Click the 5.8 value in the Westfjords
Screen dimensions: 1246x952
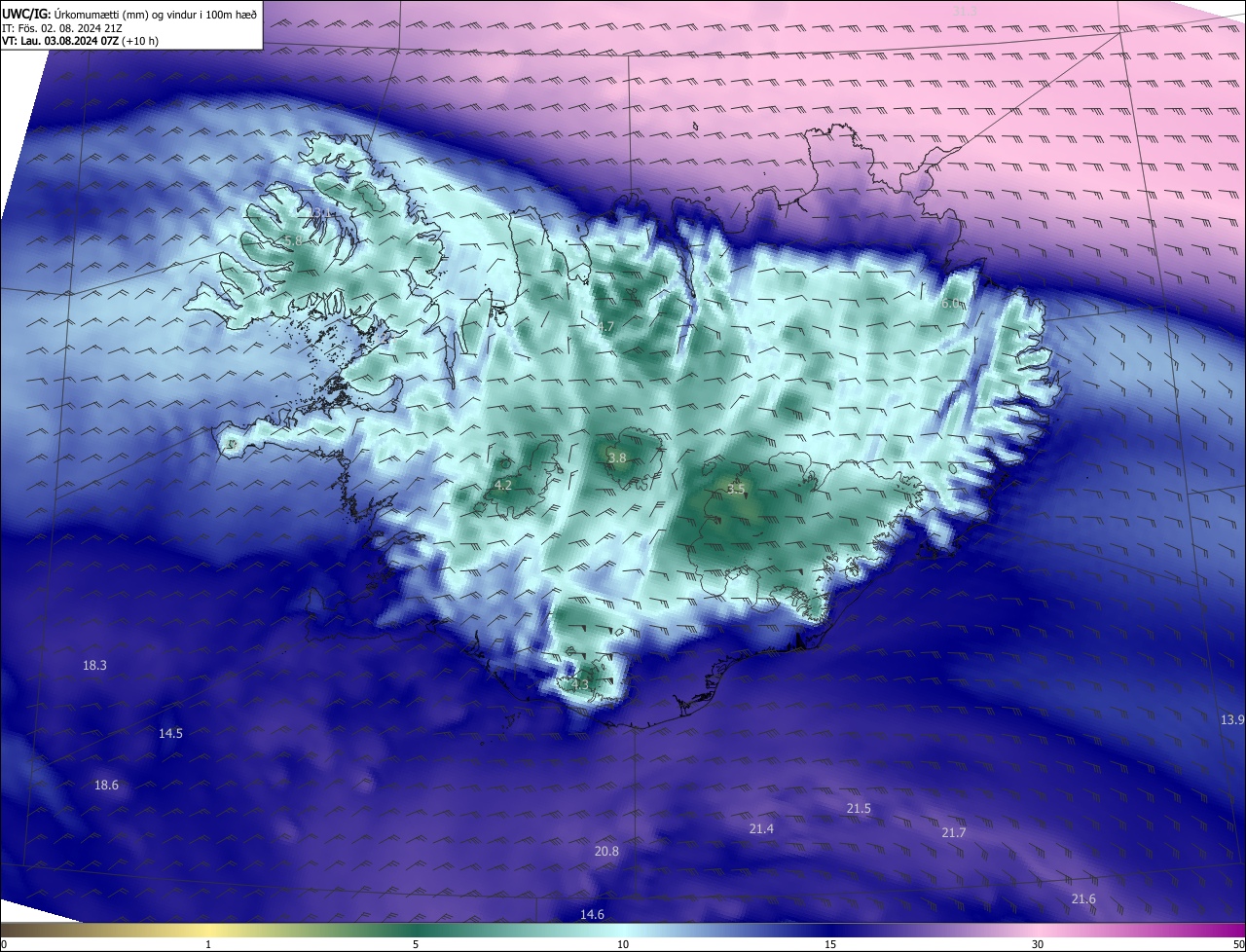(291, 240)
